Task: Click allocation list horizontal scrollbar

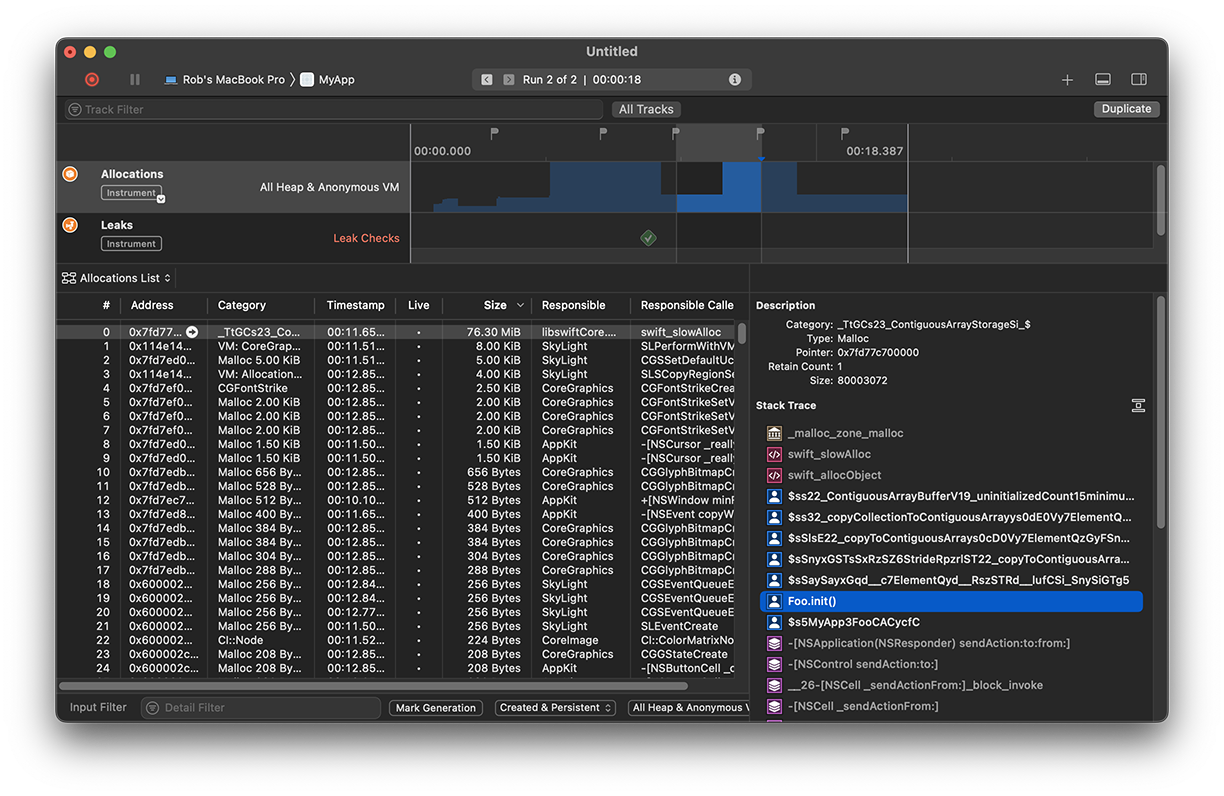Action: click(373, 686)
